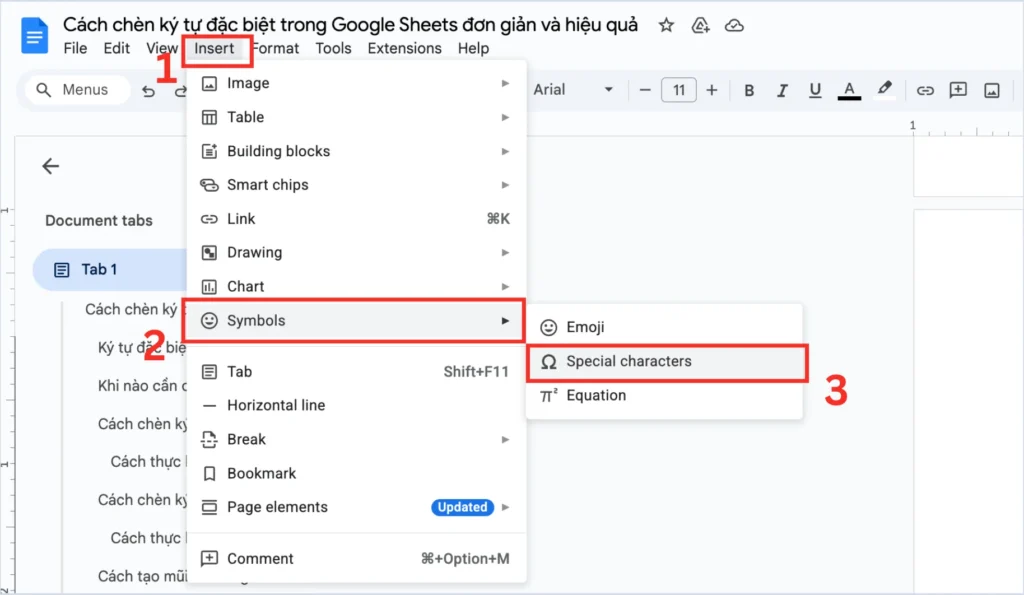Select Tab entry with Shift+F11 shortcut
This screenshot has width=1024, height=595.
[x=356, y=372]
